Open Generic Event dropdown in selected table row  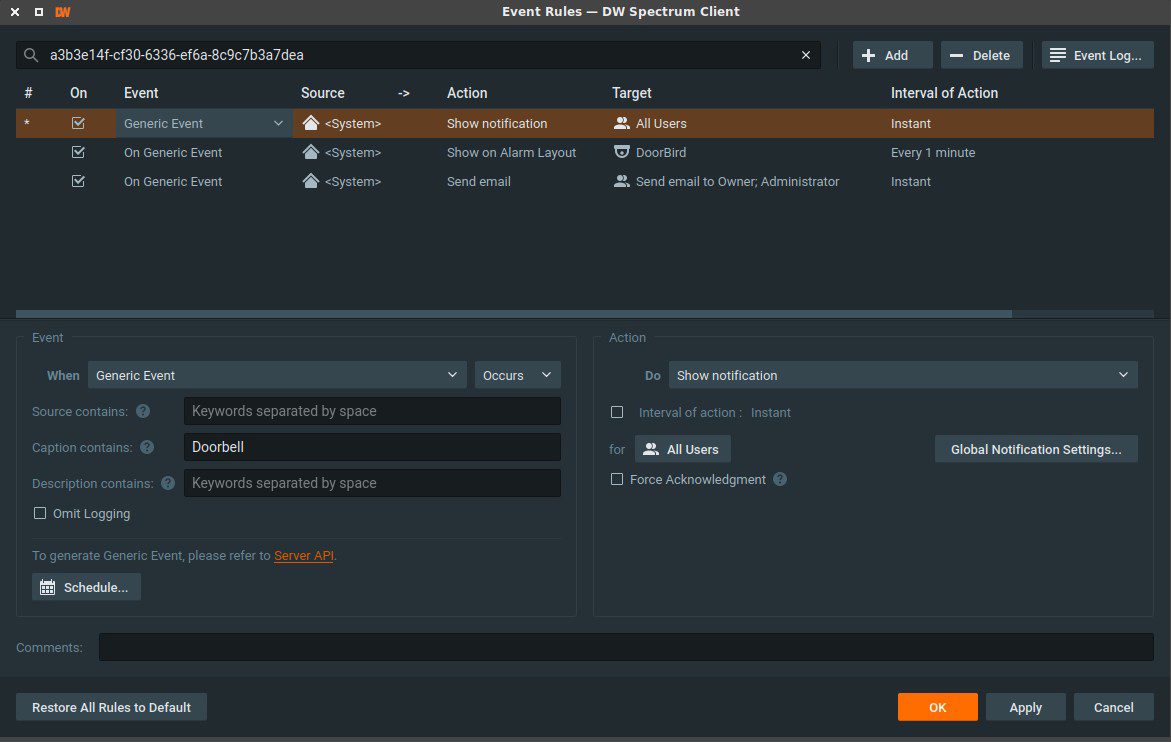(204, 123)
